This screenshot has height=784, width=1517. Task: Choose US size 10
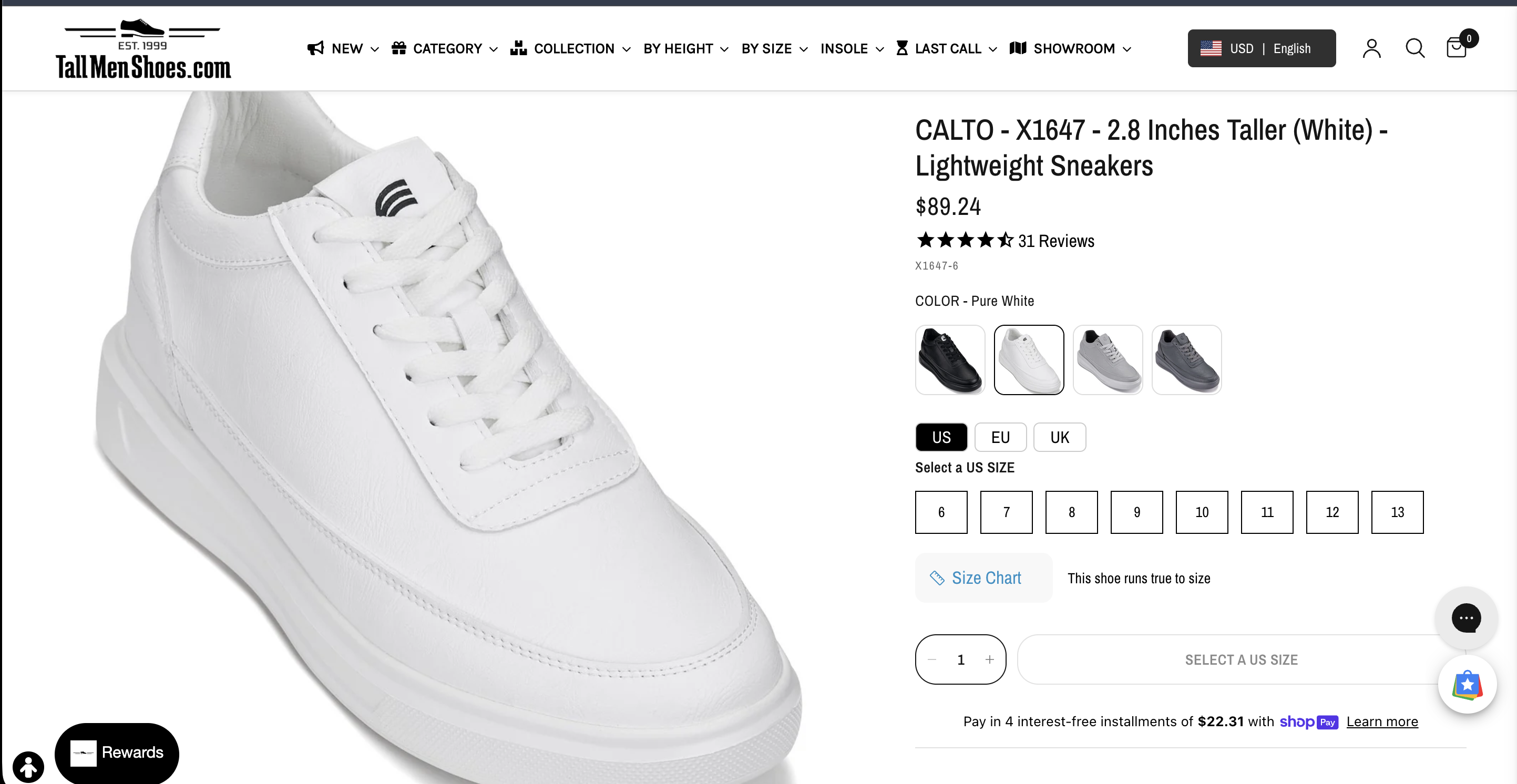1201,512
